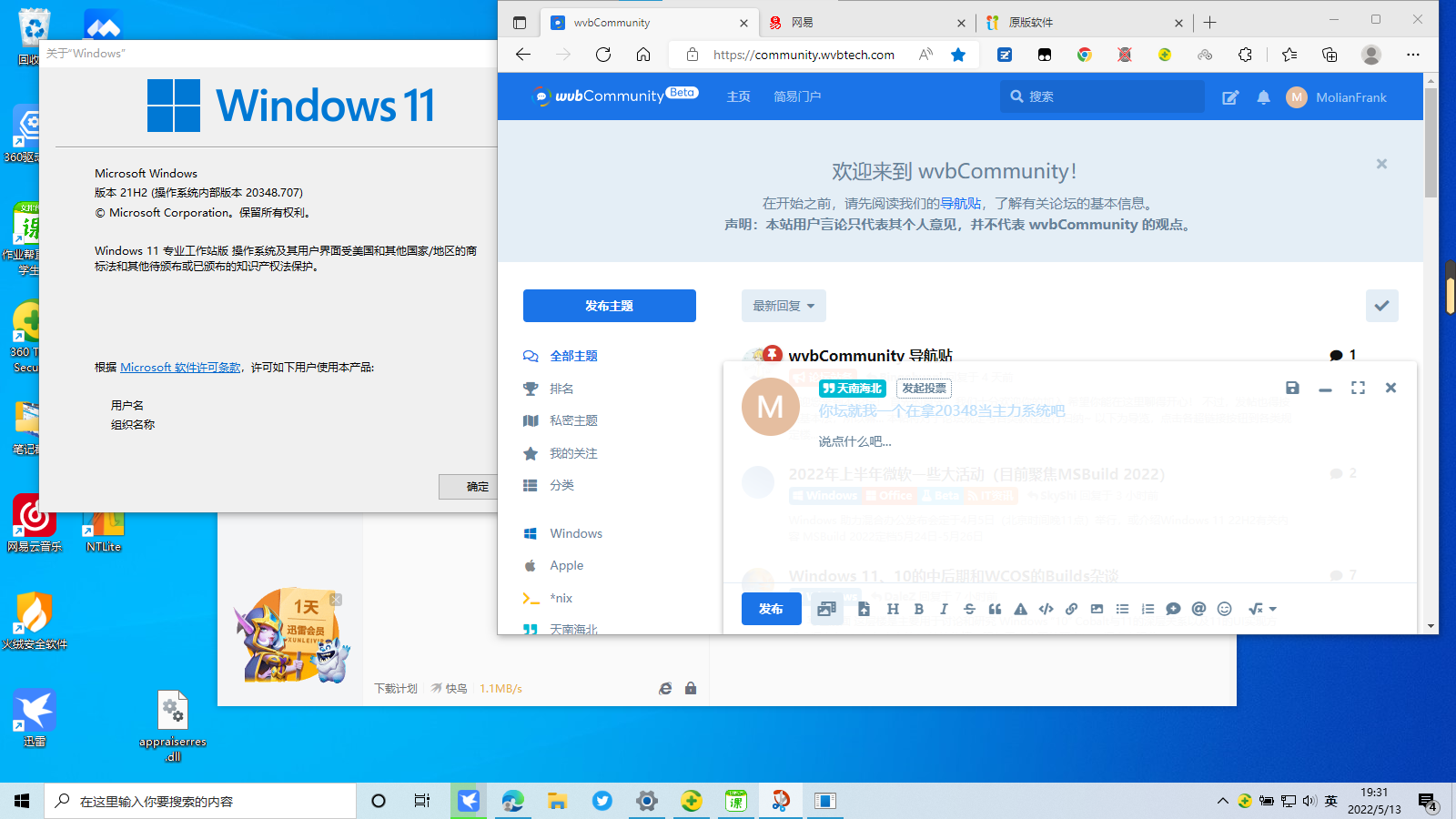The width and height of the screenshot is (1456, 819).
Task: Click the address bar URL
Action: [804, 55]
